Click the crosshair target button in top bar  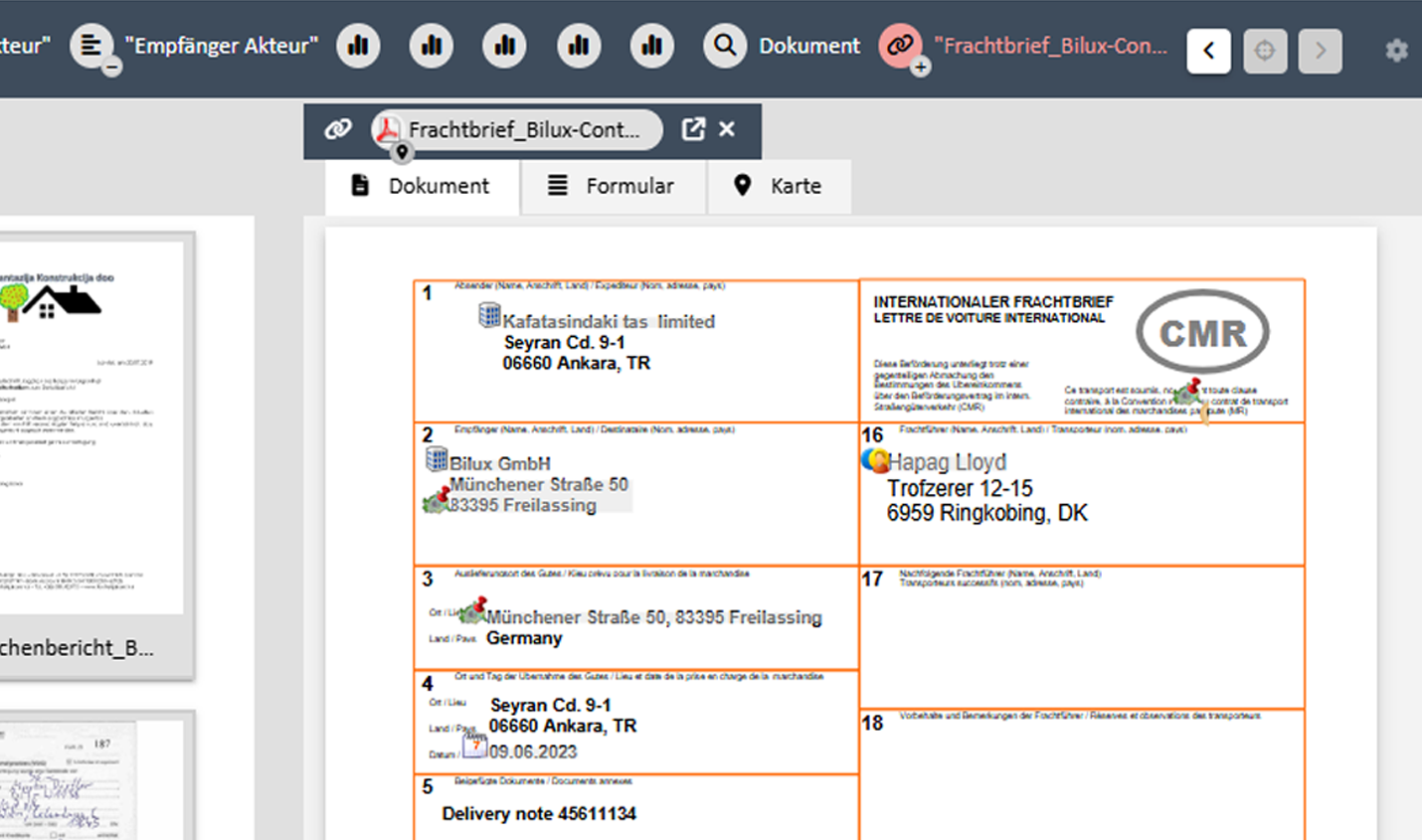coord(1265,51)
